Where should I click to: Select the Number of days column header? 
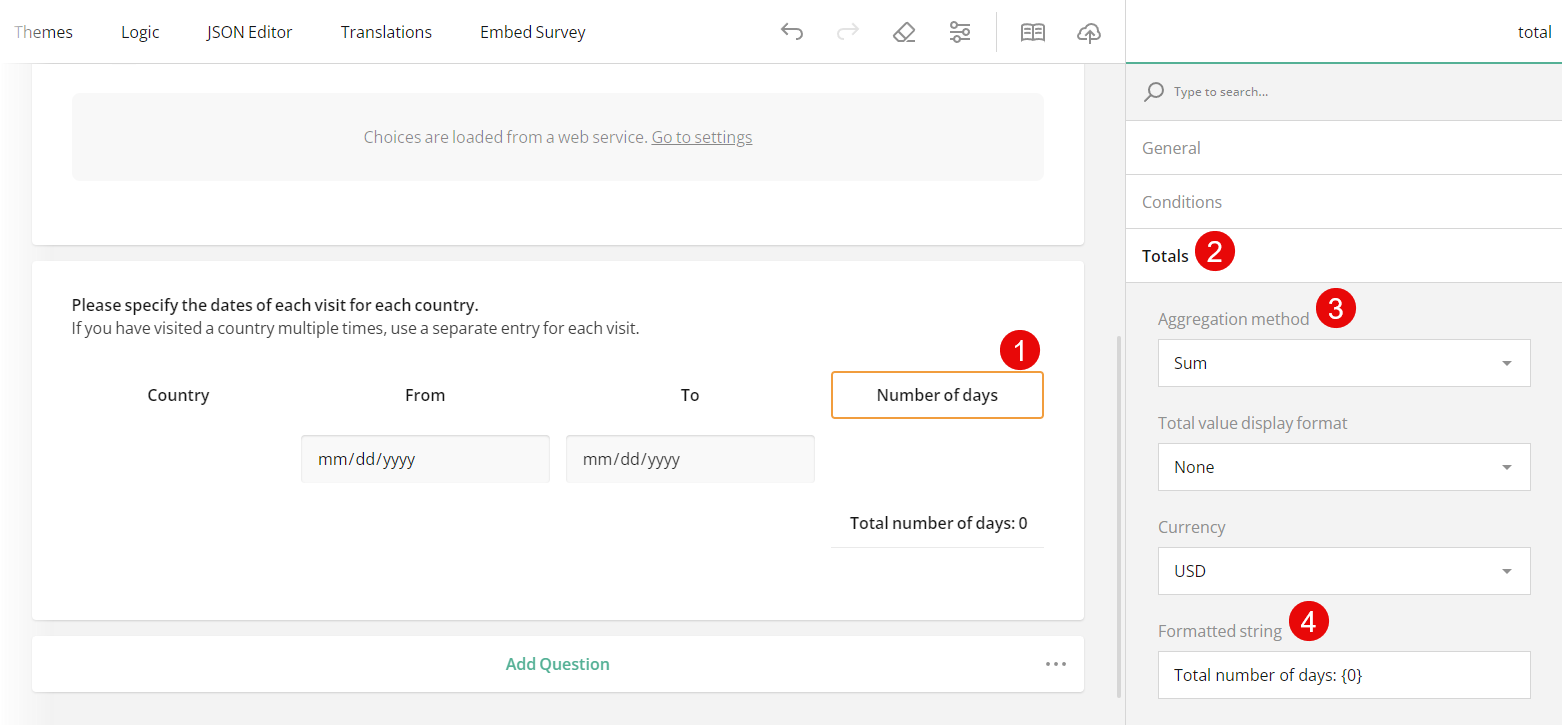click(x=937, y=395)
